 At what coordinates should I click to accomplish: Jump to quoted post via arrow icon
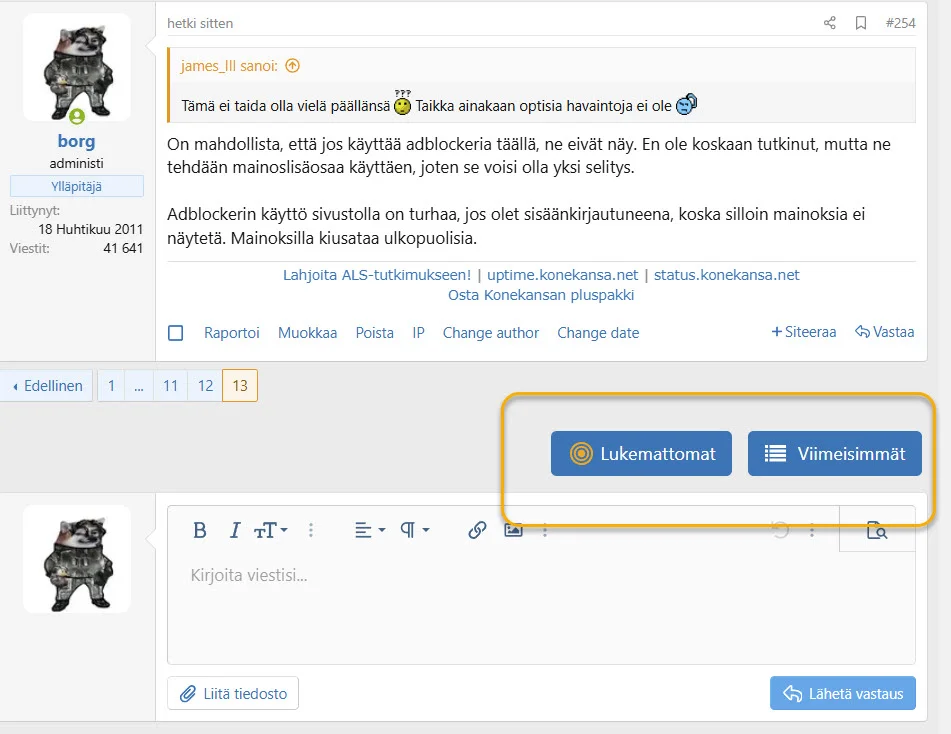292,66
